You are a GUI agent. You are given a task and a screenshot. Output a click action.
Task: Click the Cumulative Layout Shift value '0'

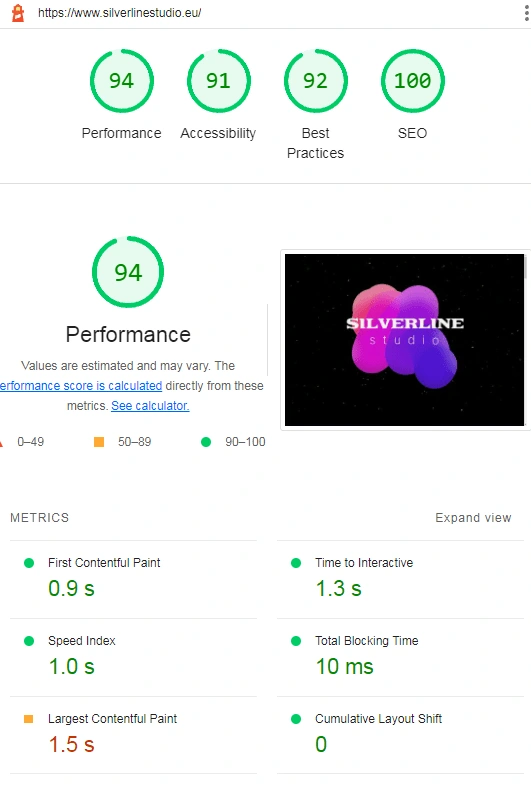click(321, 744)
